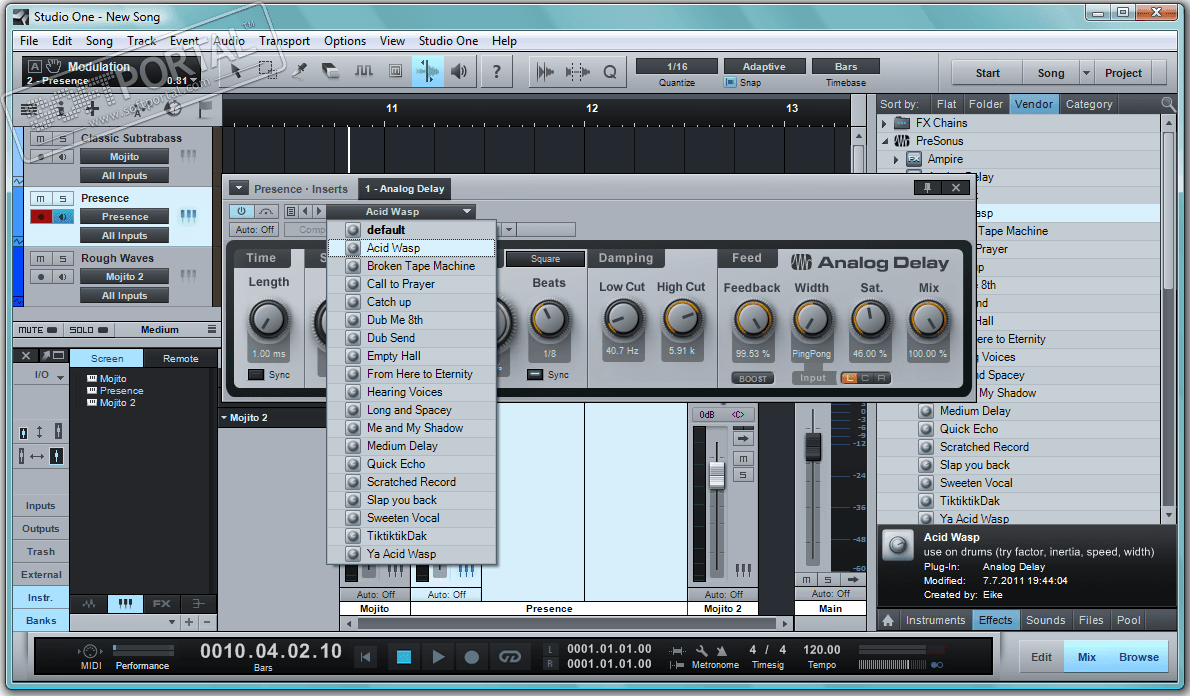Image resolution: width=1190 pixels, height=696 pixels.
Task: Select the Paint pencil tool
Action: 299,71
